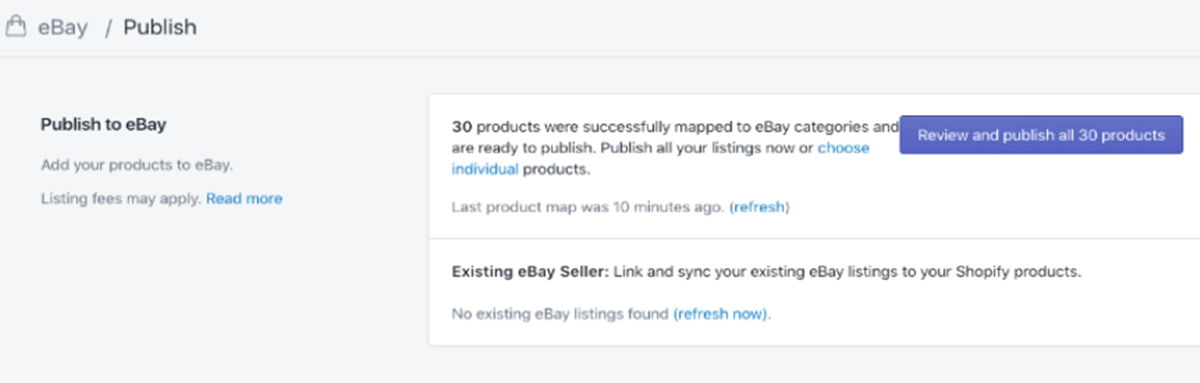Click the bold 30 product count
The width and height of the screenshot is (1200, 383).
pos(461,127)
